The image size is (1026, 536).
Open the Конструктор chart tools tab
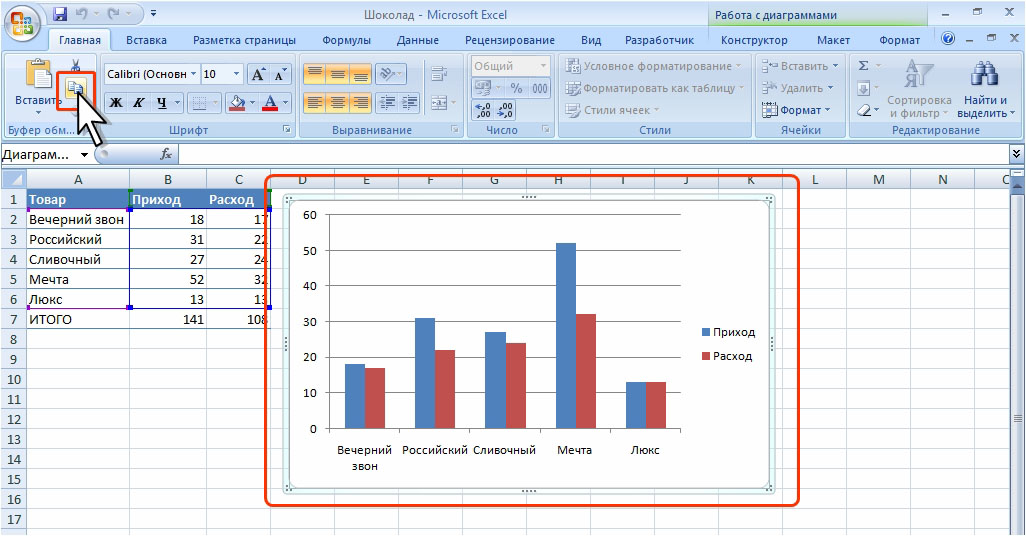pos(753,40)
